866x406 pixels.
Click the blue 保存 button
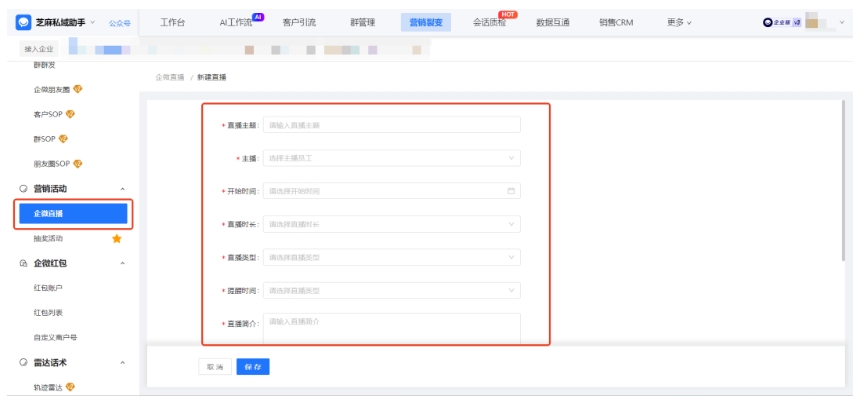pos(253,367)
